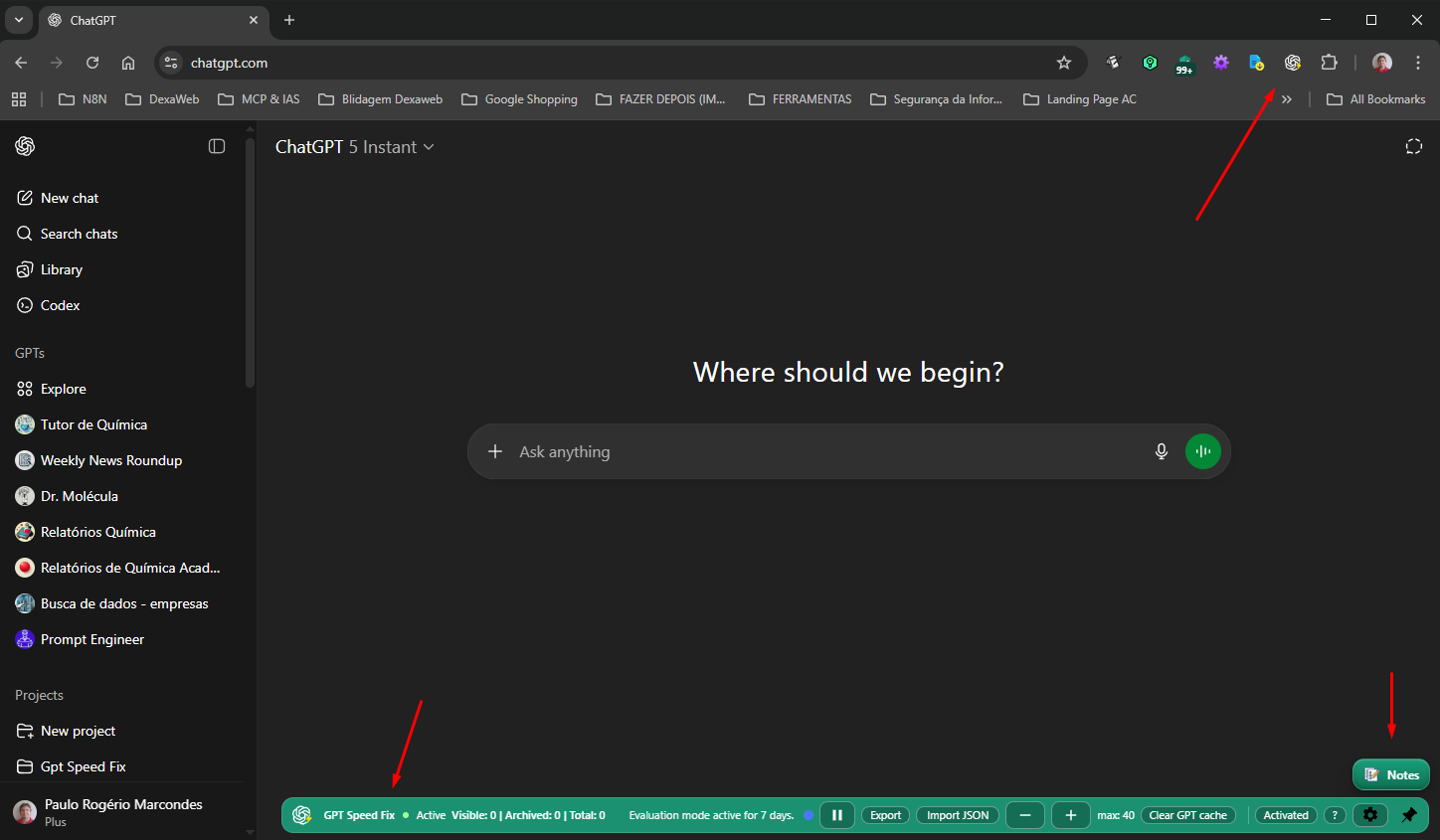Viewport: 1440px width, 840px height.
Task: Start voice mode with the green button
Action: click(x=1202, y=451)
